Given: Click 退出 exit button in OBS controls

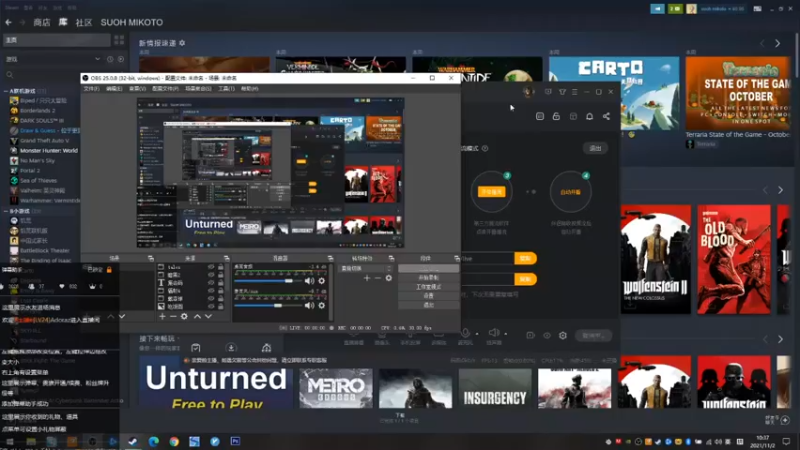Looking at the screenshot, I should (428, 305).
